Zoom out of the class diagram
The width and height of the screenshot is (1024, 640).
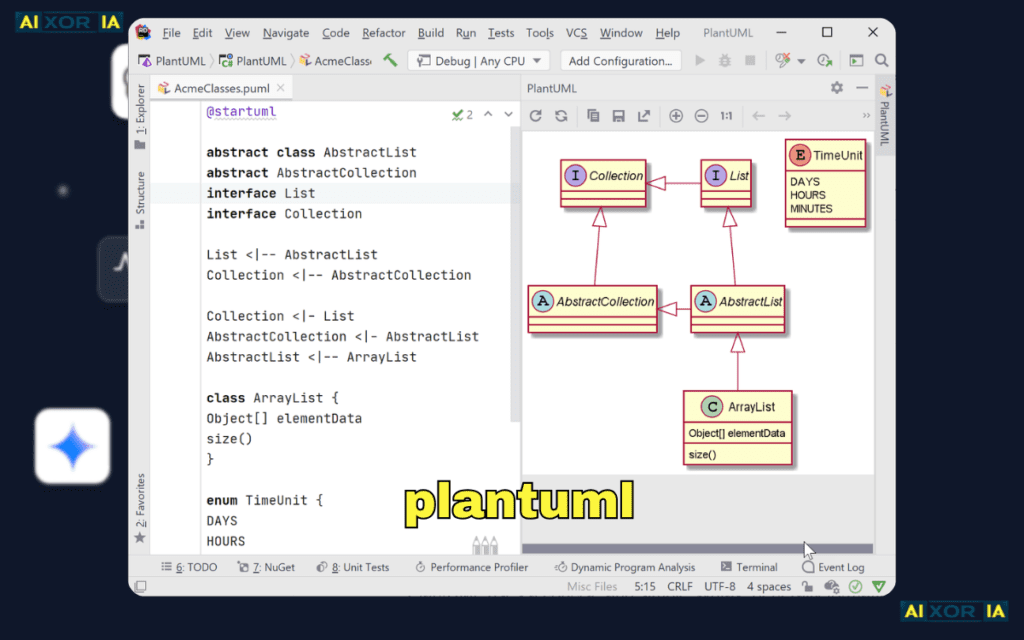point(702,115)
